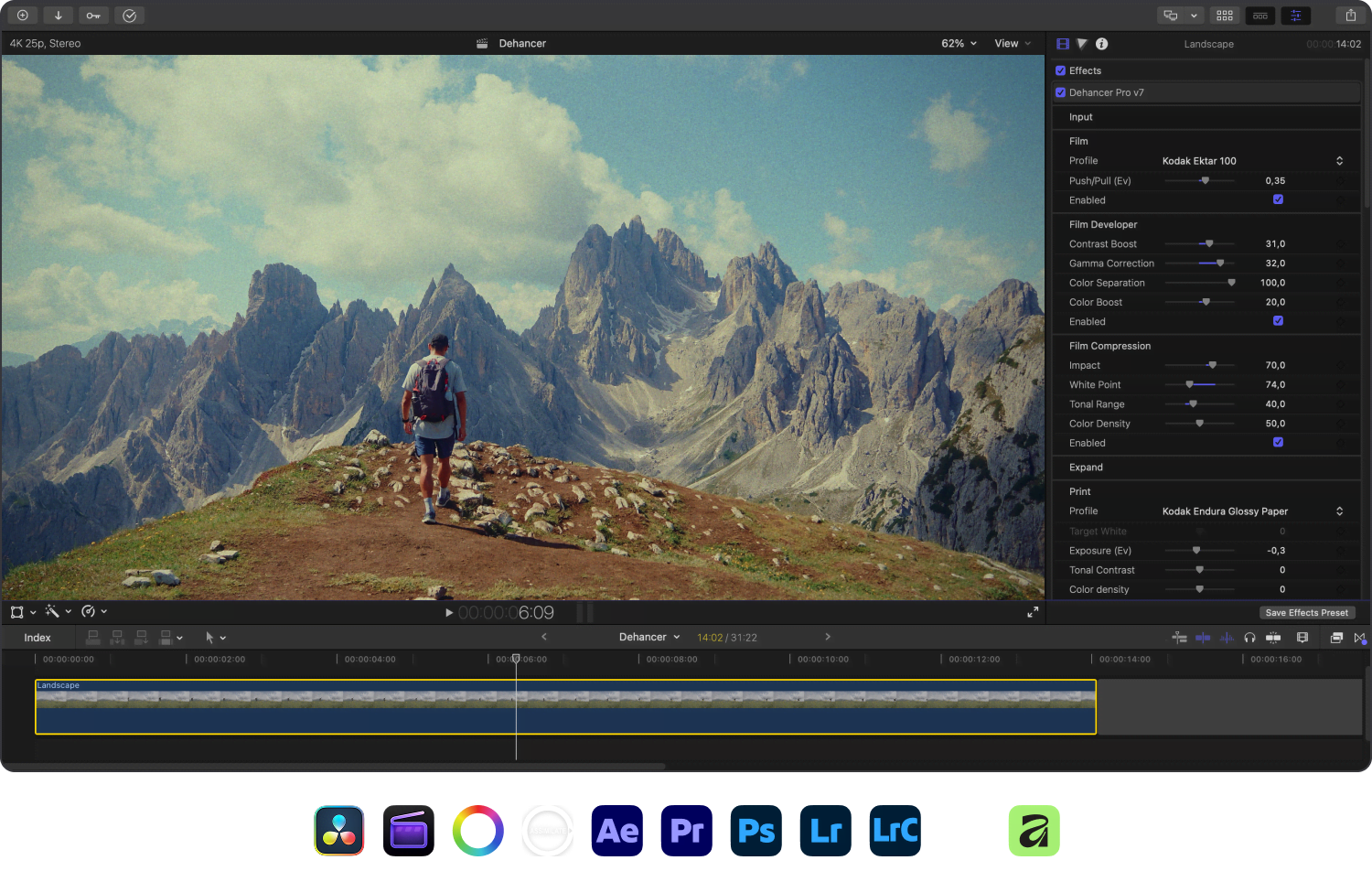This screenshot has height=871, width=1372.
Task: Open the Color inspector triangle icon
Action: coord(1082,44)
